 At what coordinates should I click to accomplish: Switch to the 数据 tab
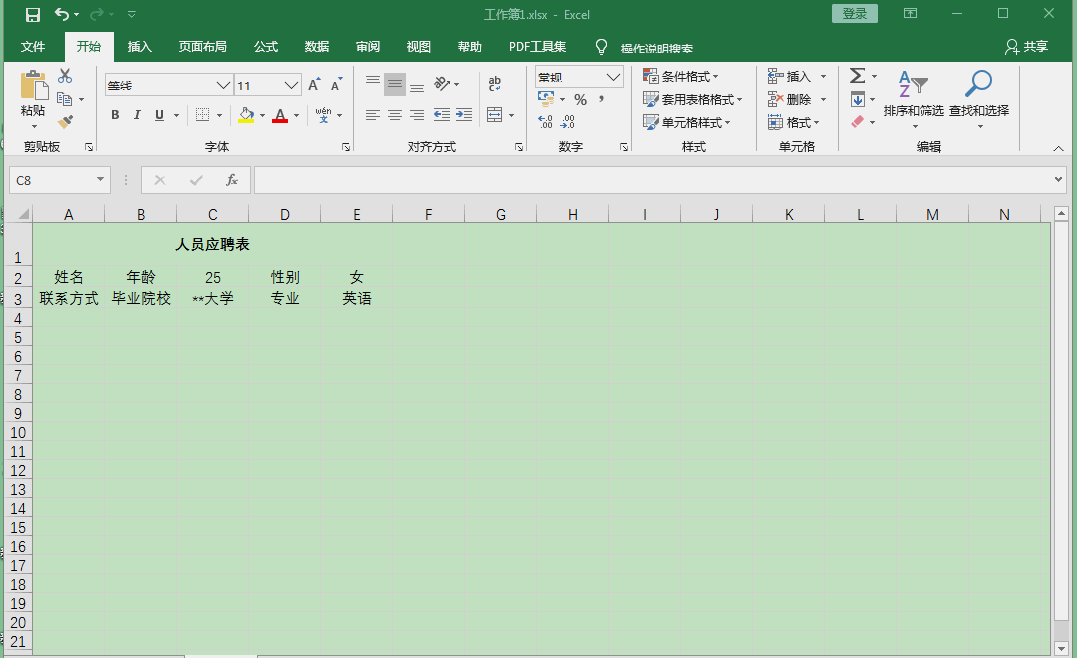pos(317,47)
